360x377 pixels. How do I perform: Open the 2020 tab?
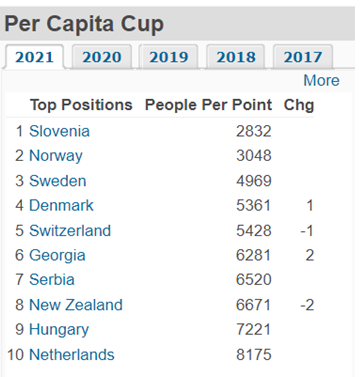pyautogui.click(x=102, y=57)
